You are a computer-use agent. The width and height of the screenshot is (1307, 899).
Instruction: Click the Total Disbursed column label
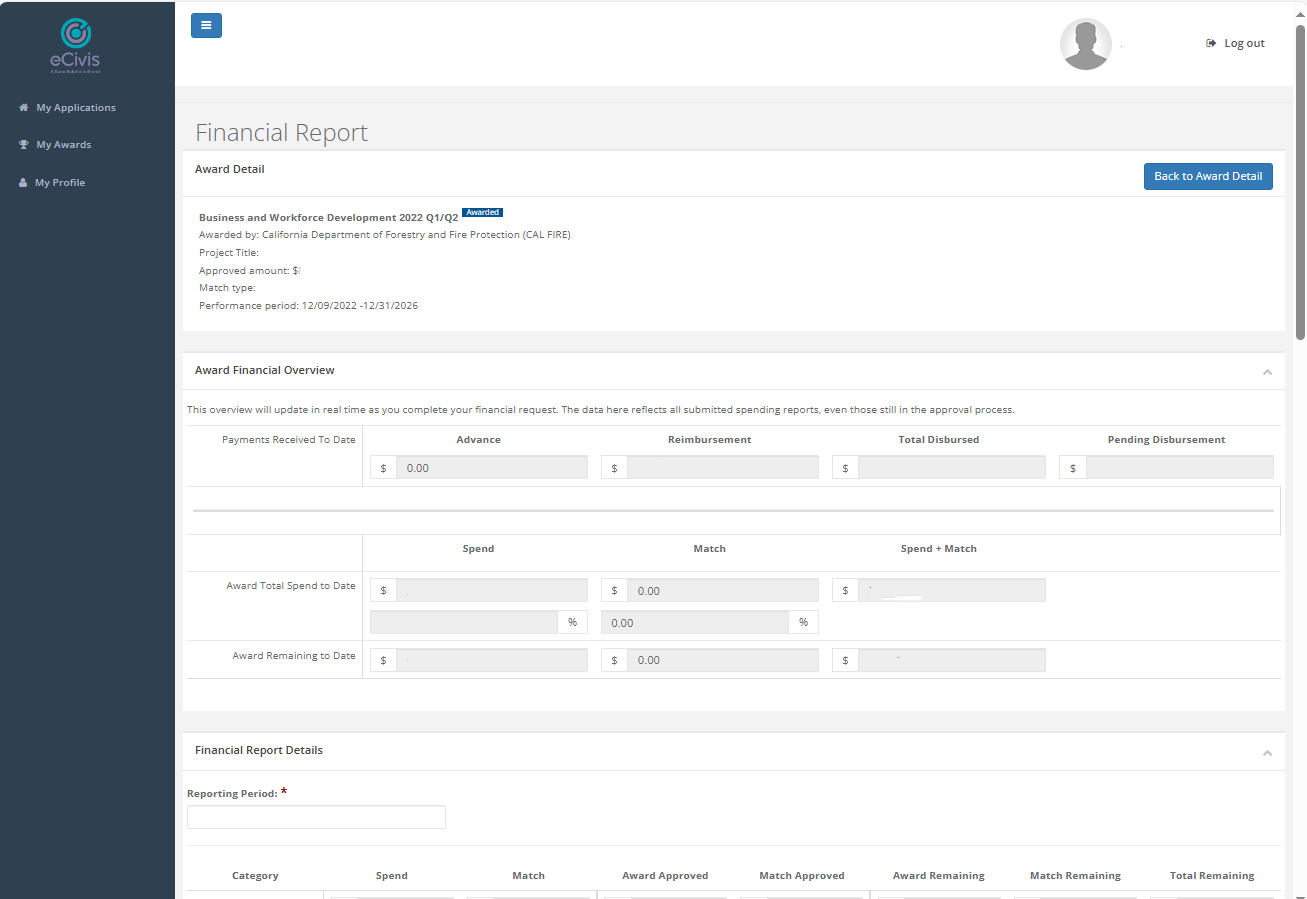pyautogui.click(x=939, y=440)
